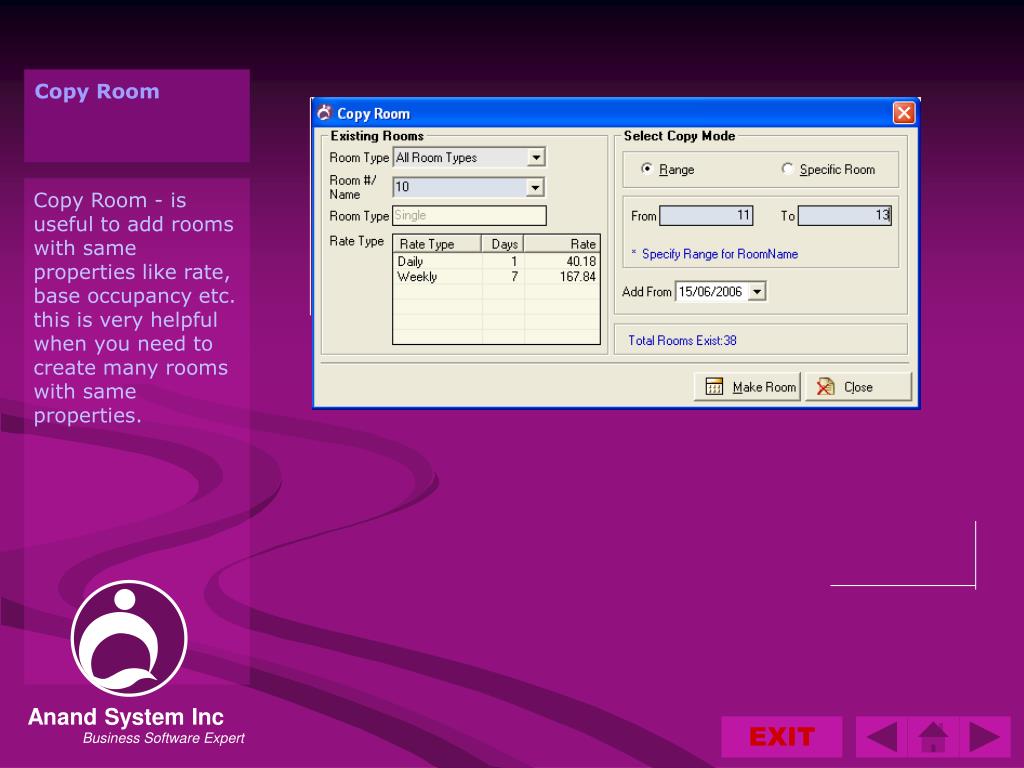Open the All Room Types dropdown
The image size is (1024, 768).
(536, 157)
